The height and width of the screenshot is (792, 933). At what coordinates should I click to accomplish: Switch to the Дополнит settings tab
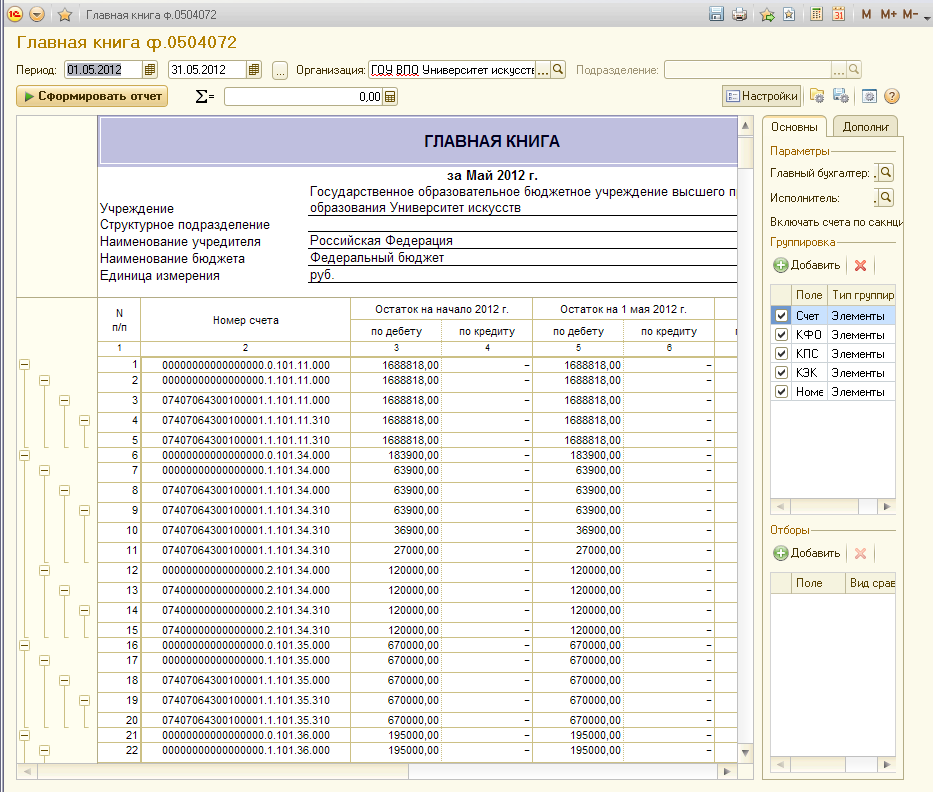point(864,127)
